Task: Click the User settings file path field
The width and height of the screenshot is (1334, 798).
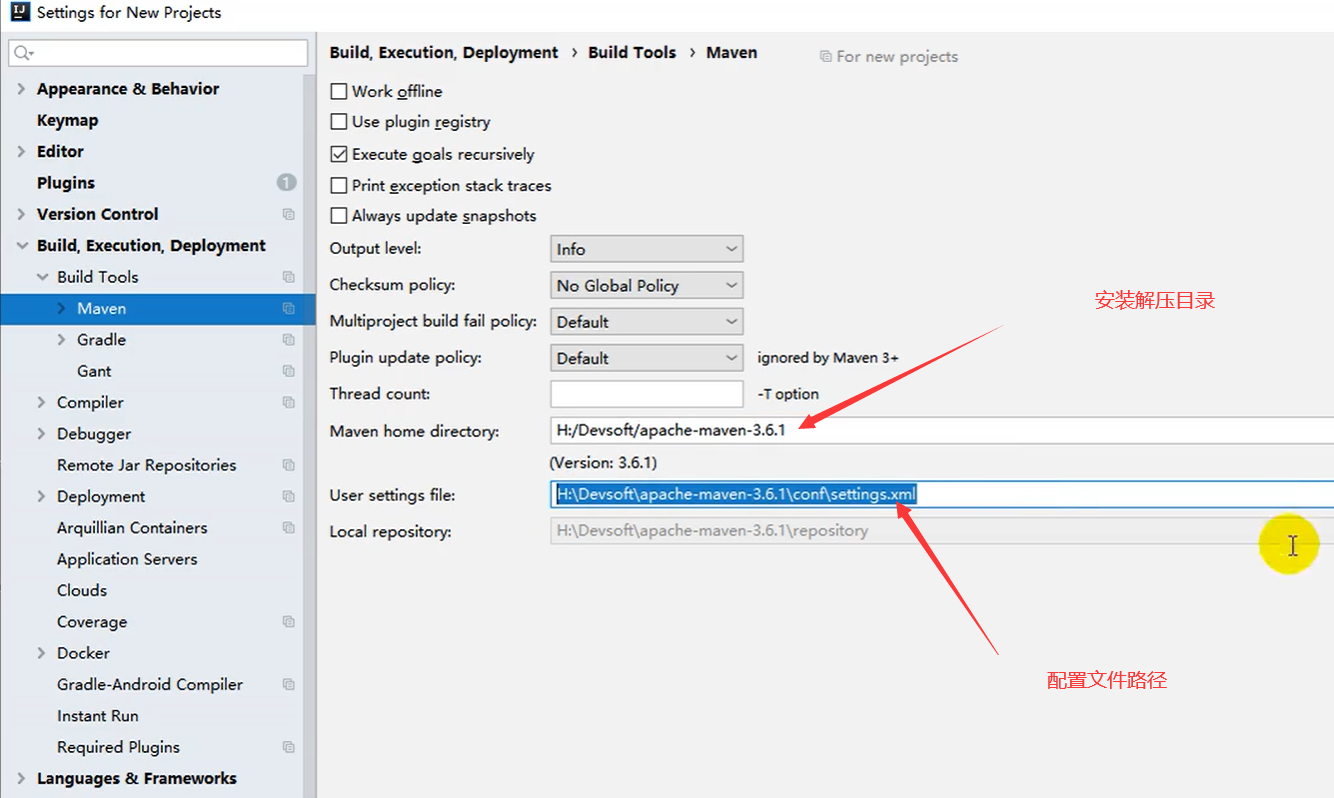Action: tap(942, 494)
